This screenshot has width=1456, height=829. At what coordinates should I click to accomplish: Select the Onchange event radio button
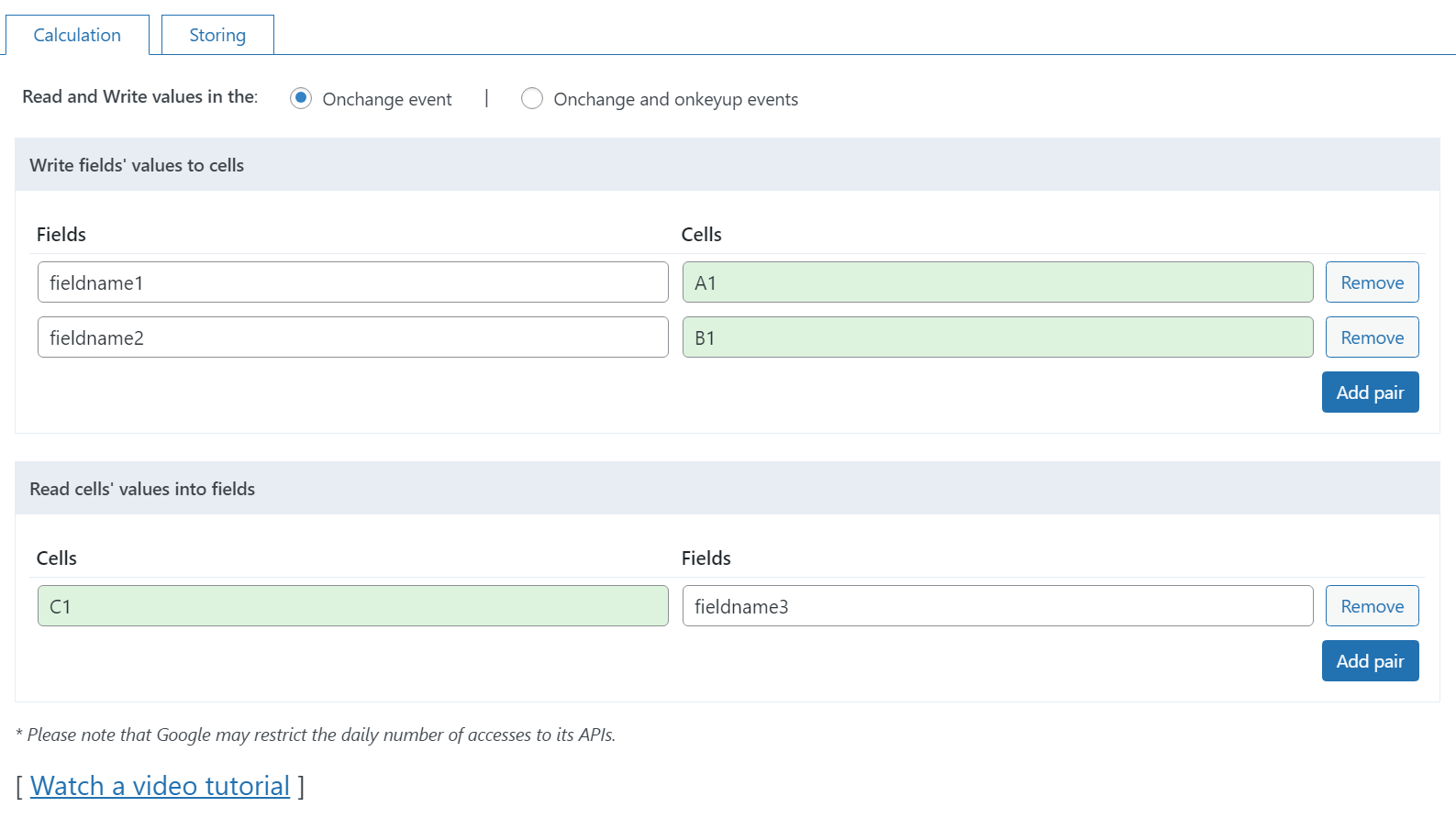click(x=301, y=98)
